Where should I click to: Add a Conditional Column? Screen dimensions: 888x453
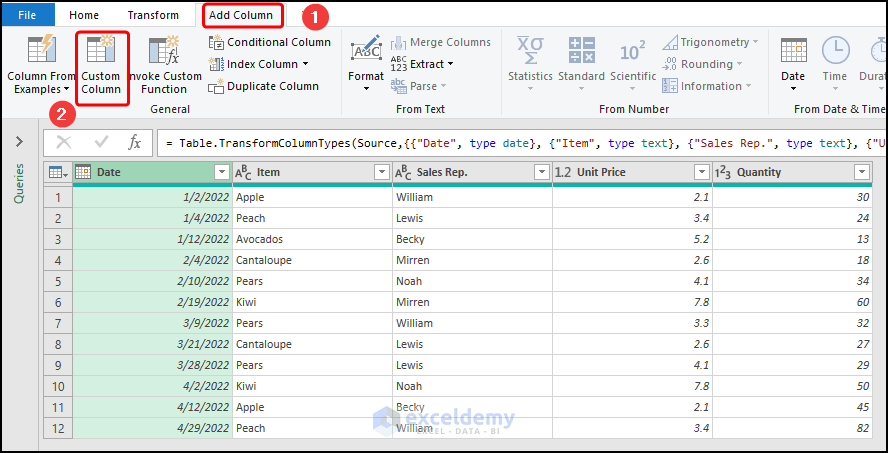tap(270, 42)
